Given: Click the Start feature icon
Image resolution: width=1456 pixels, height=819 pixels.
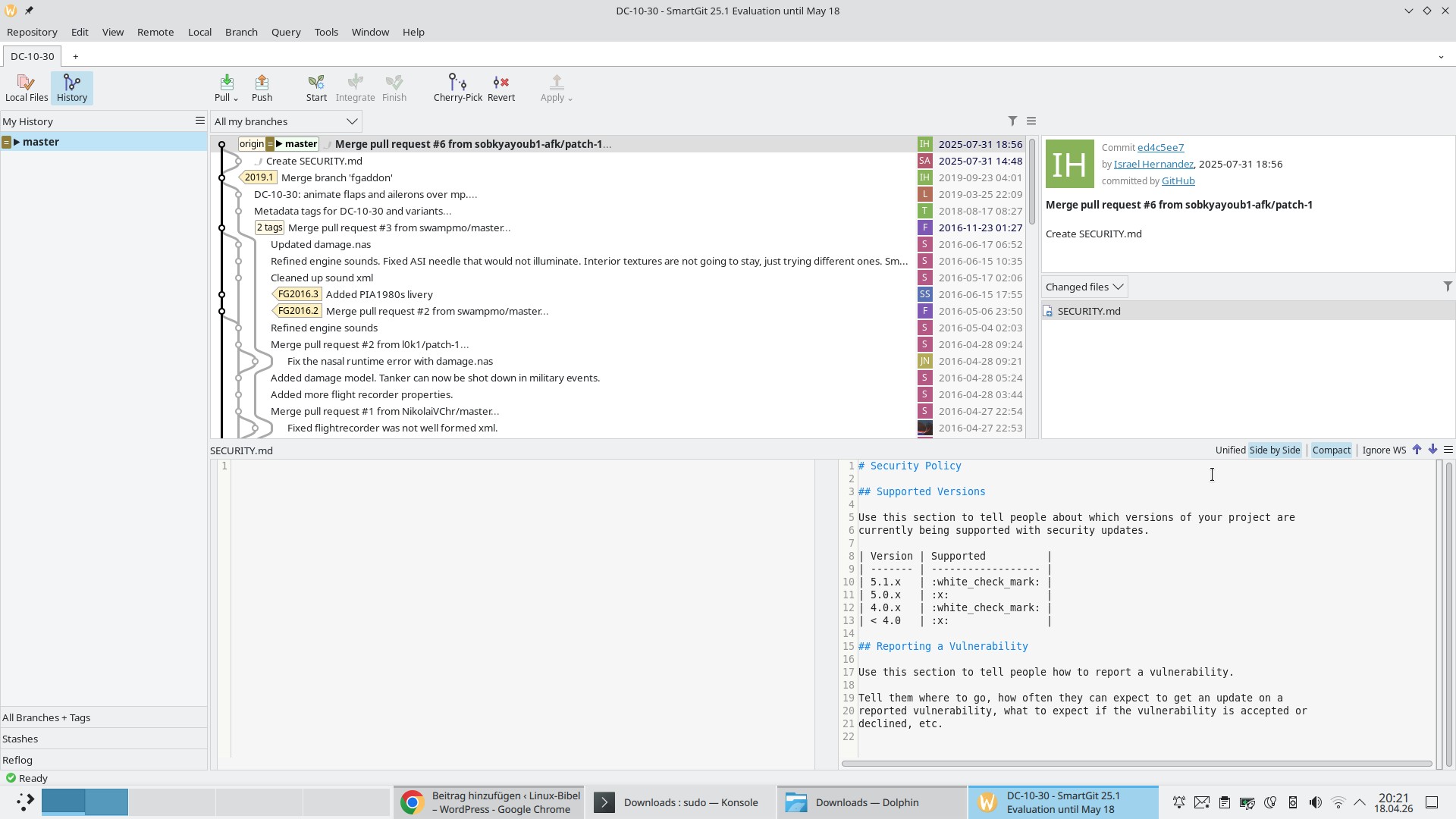Looking at the screenshot, I should click(x=316, y=83).
